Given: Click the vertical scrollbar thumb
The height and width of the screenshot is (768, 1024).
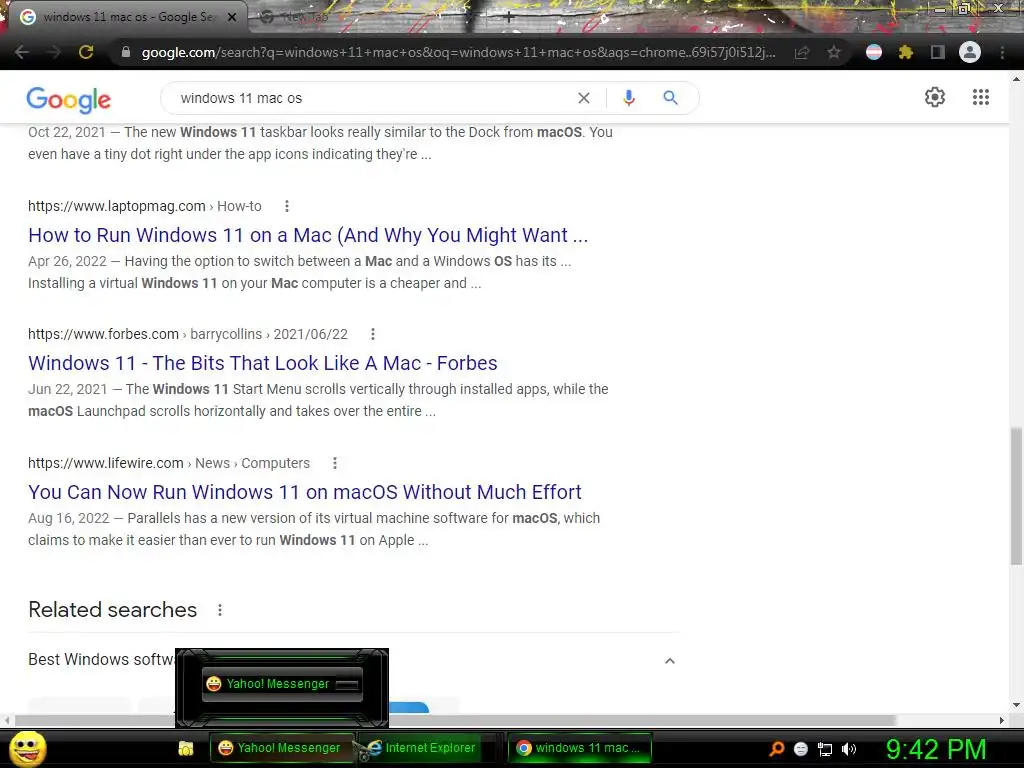Looking at the screenshot, I should point(1016,496).
